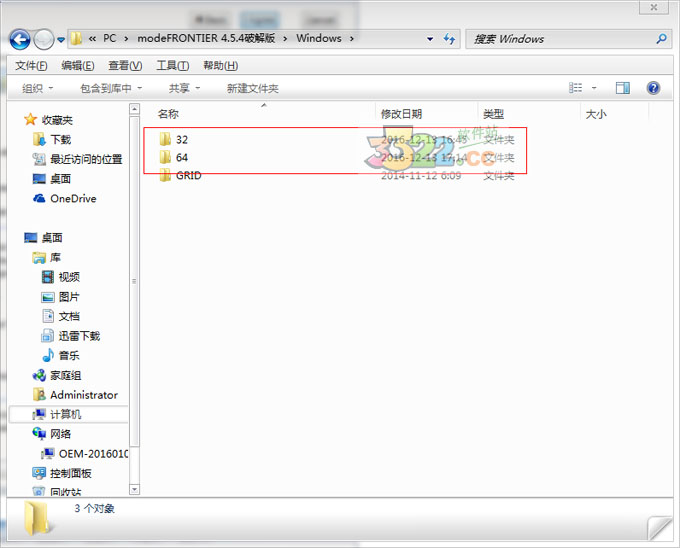This screenshot has width=680, height=548.
Task: Click the Forward navigation arrow button
Action: pyautogui.click(x=44, y=40)
